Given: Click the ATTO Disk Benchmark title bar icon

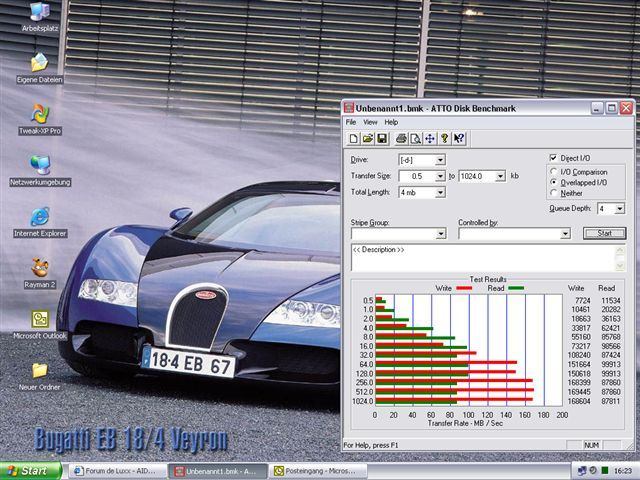Looking at the screenshot, I should point(349,108).
